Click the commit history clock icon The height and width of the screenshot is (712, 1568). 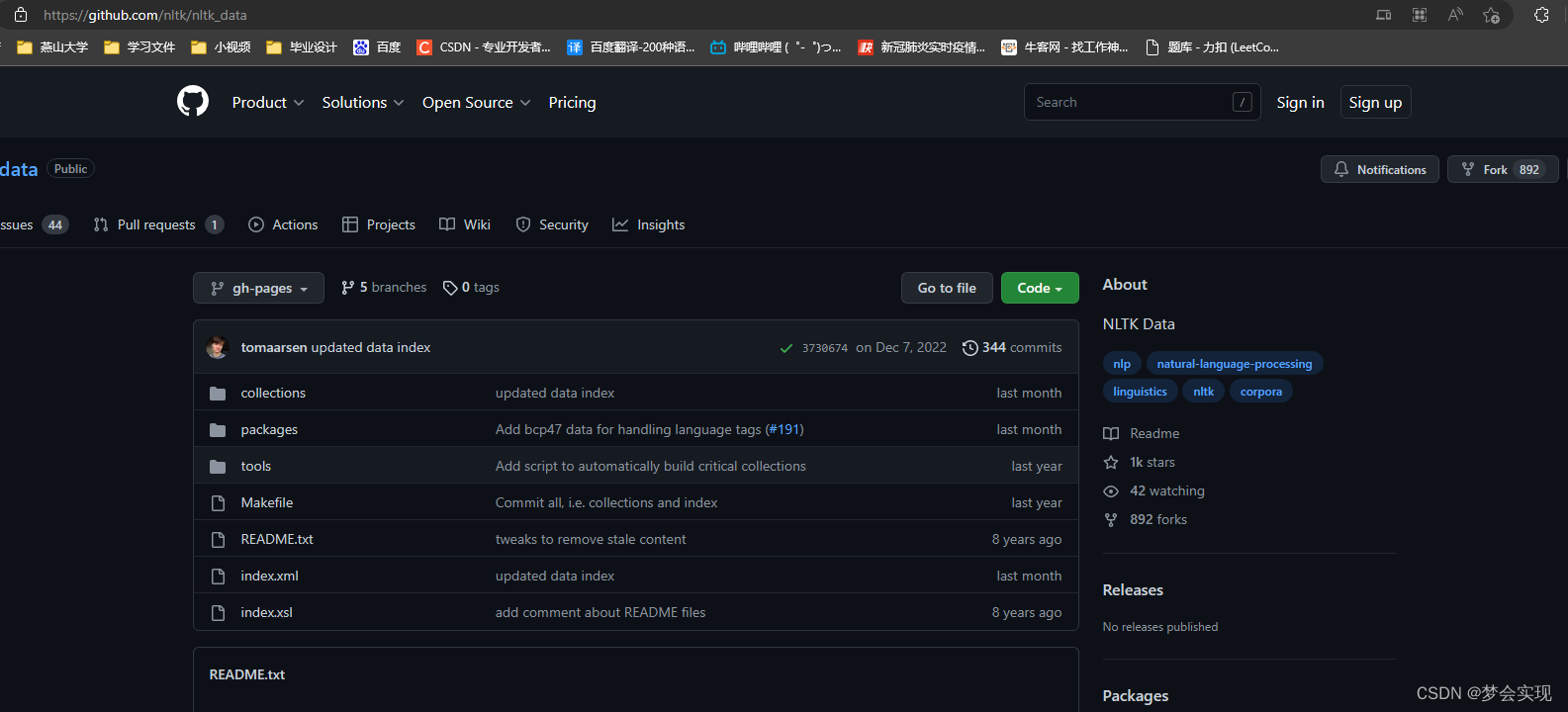[970, 348]
